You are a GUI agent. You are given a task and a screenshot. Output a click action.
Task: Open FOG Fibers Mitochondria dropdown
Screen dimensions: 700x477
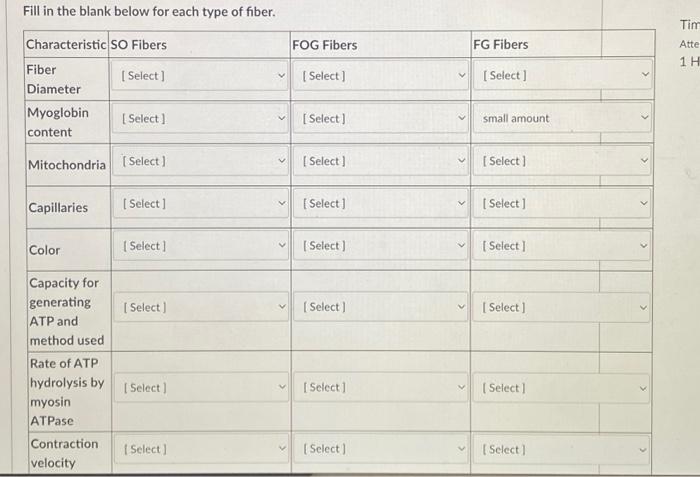[381, 161]
